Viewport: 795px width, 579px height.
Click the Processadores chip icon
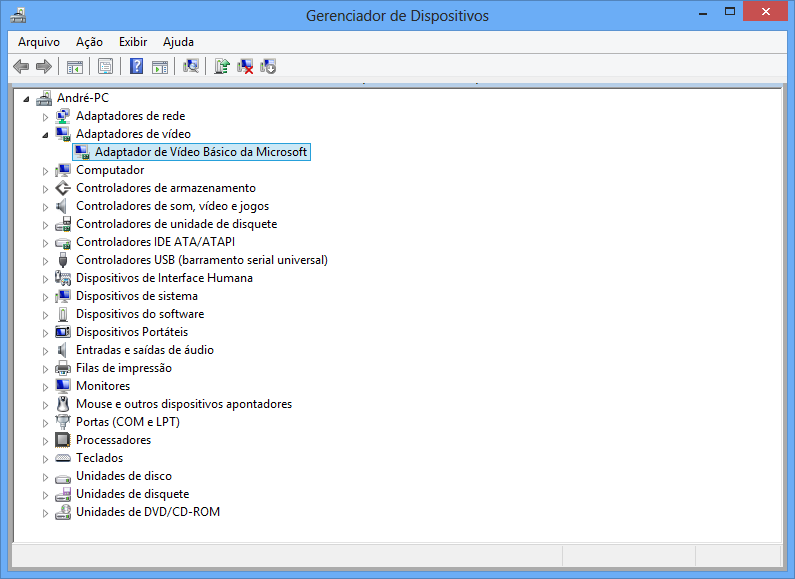pos(63,440)
